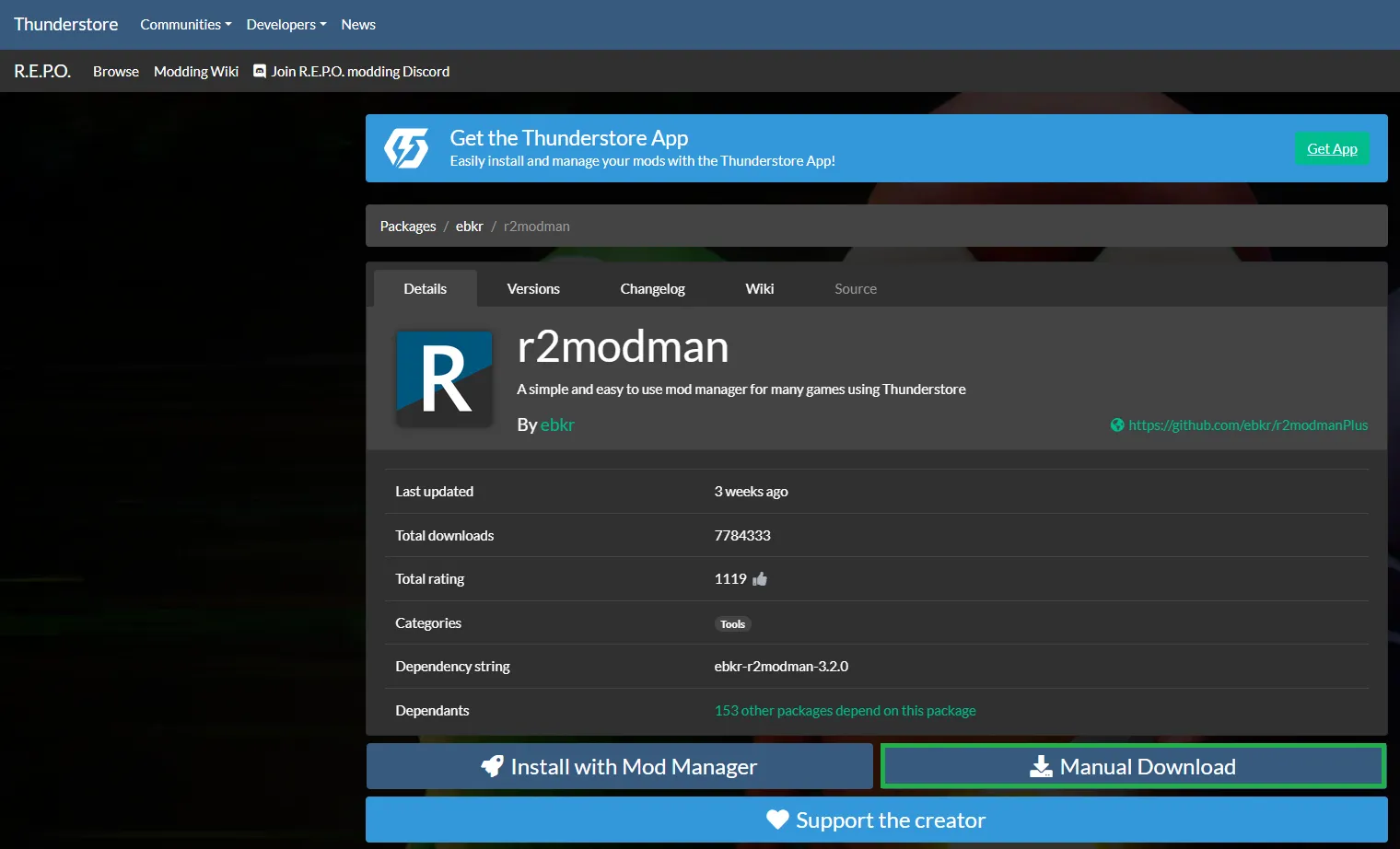Switch to the Versions tab

coord(533,288)
